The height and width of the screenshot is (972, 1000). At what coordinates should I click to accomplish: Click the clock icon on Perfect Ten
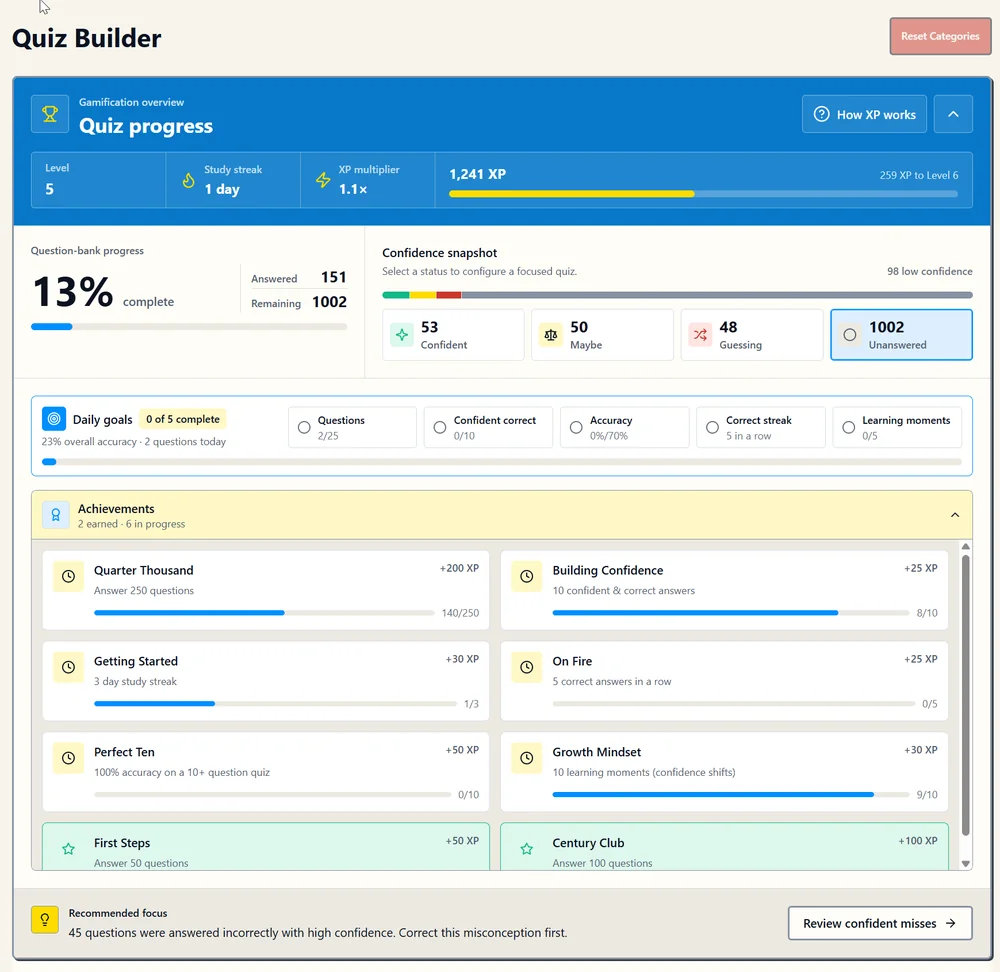click(x=68, y=758)
